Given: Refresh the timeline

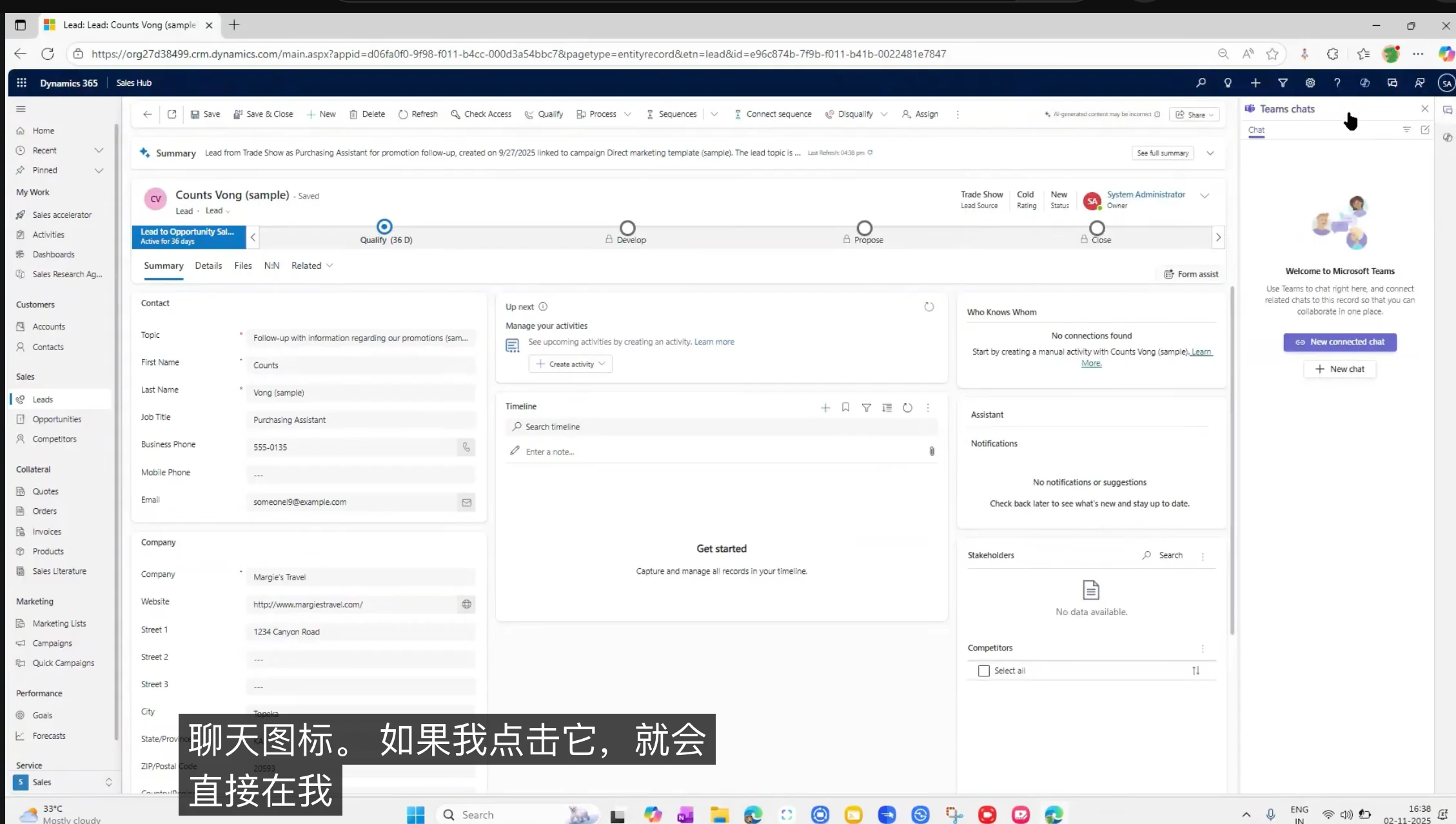Looking at the screenshot, I should (x=907, y=407).
